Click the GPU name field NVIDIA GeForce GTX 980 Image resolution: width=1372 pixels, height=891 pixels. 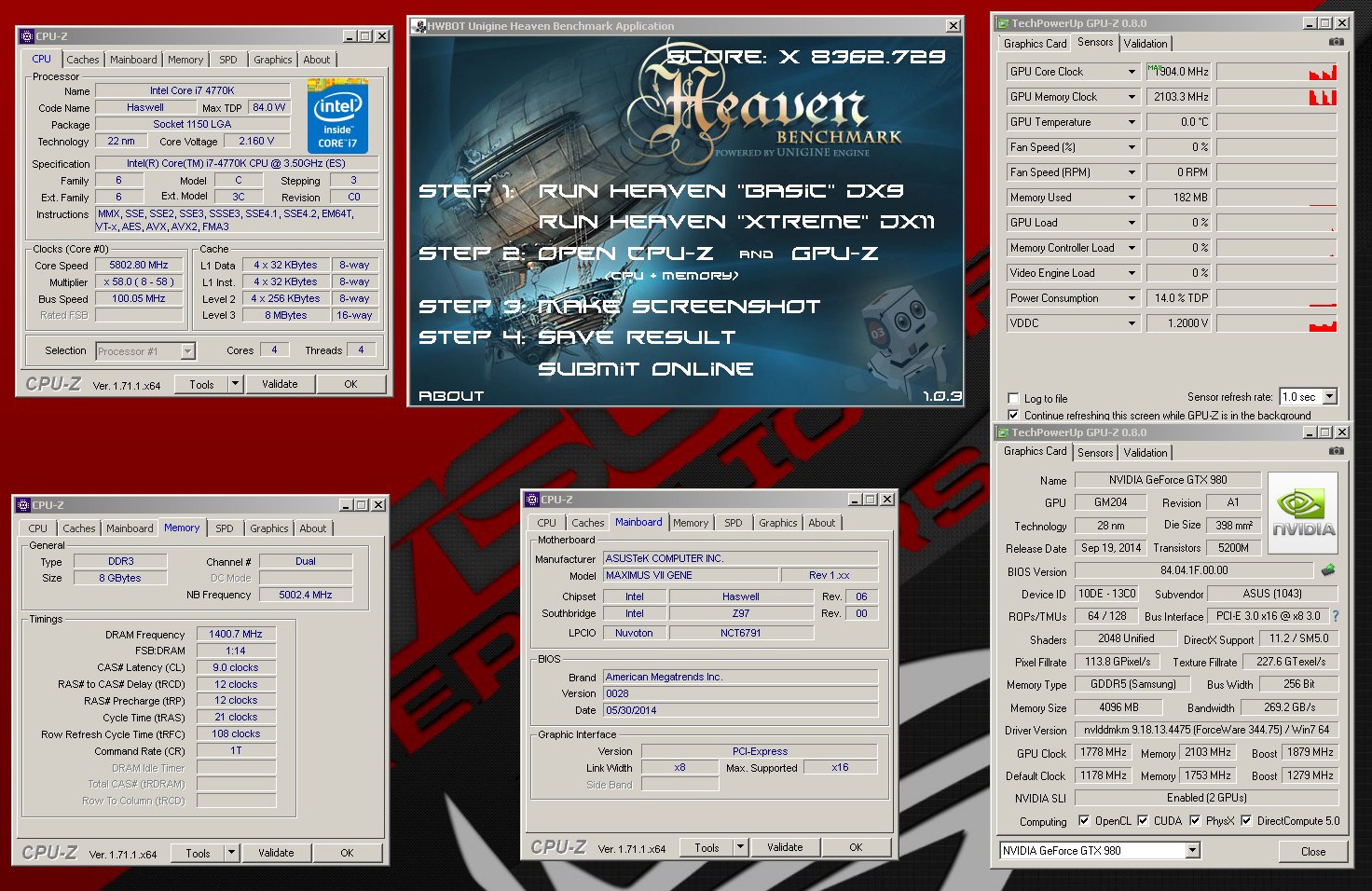[x=1168, y=480]
